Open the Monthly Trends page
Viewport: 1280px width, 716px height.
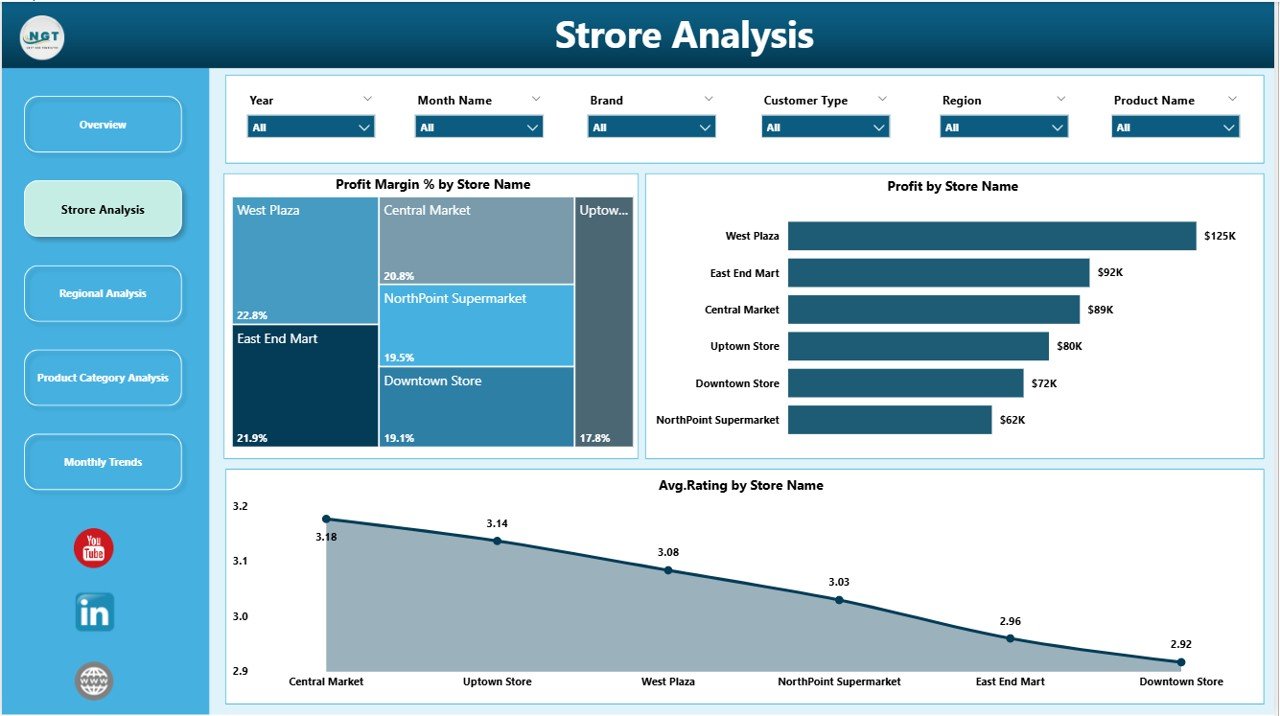click(102, 461)
